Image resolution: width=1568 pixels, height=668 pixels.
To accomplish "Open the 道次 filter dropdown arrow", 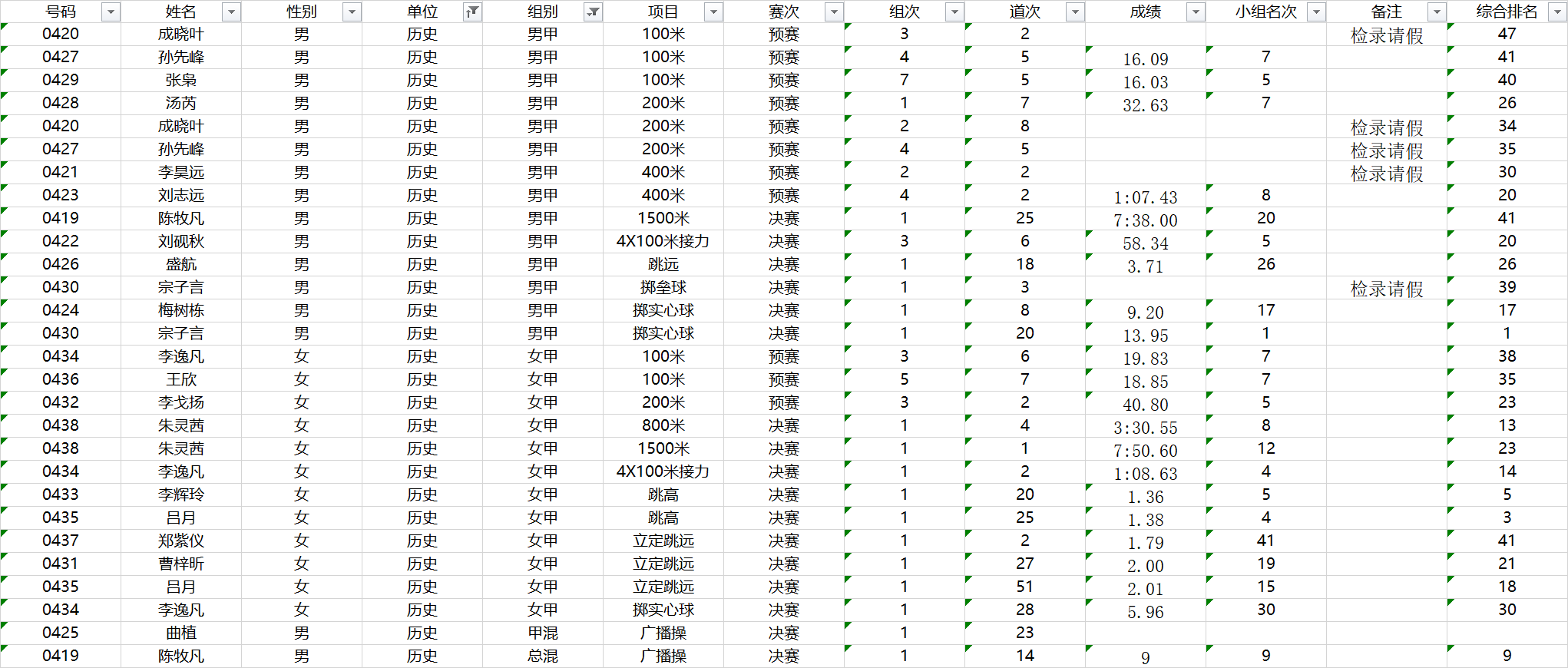I will click(1075, 12).
